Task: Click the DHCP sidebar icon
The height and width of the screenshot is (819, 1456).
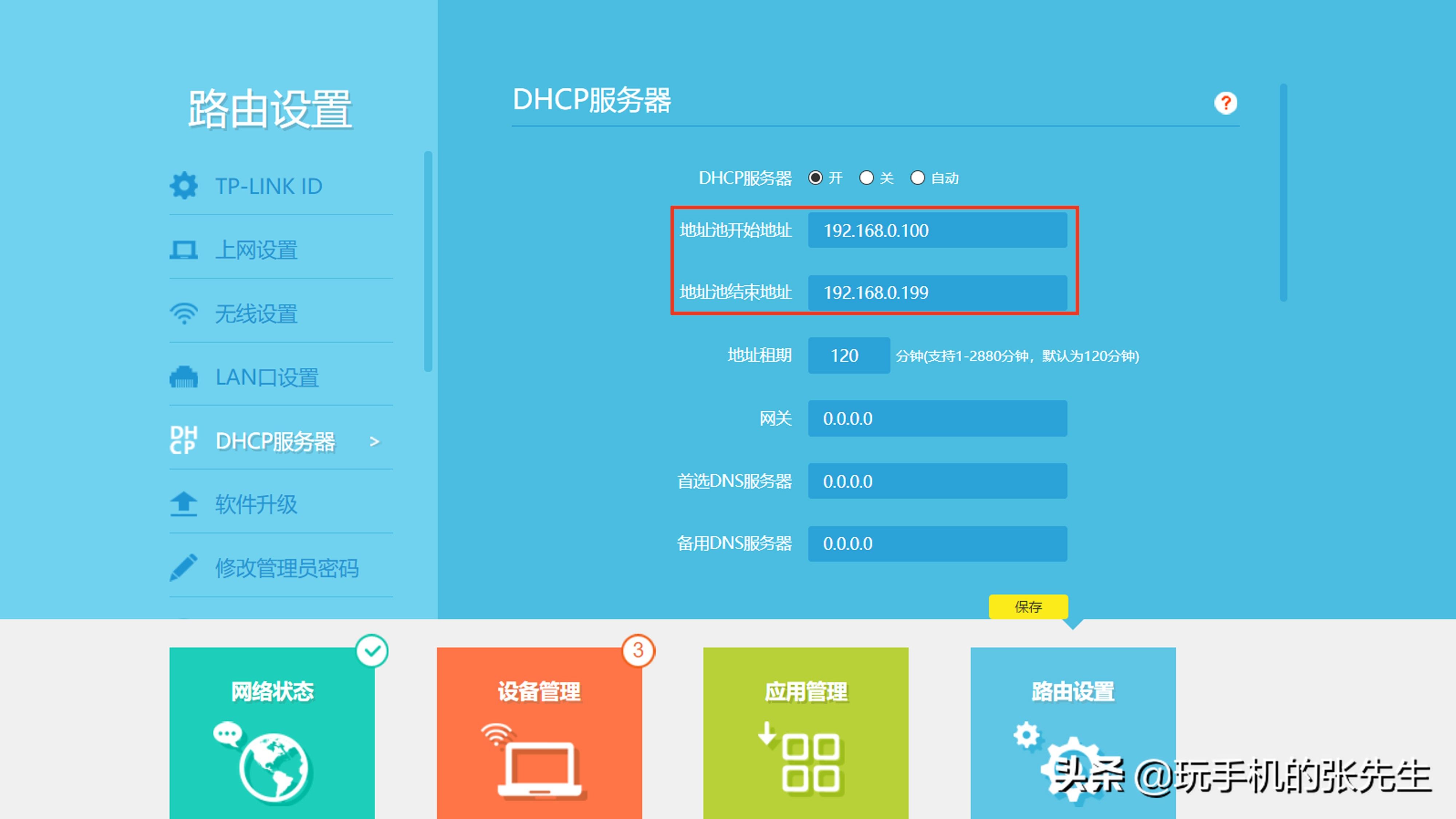Action: pos(183,440)
